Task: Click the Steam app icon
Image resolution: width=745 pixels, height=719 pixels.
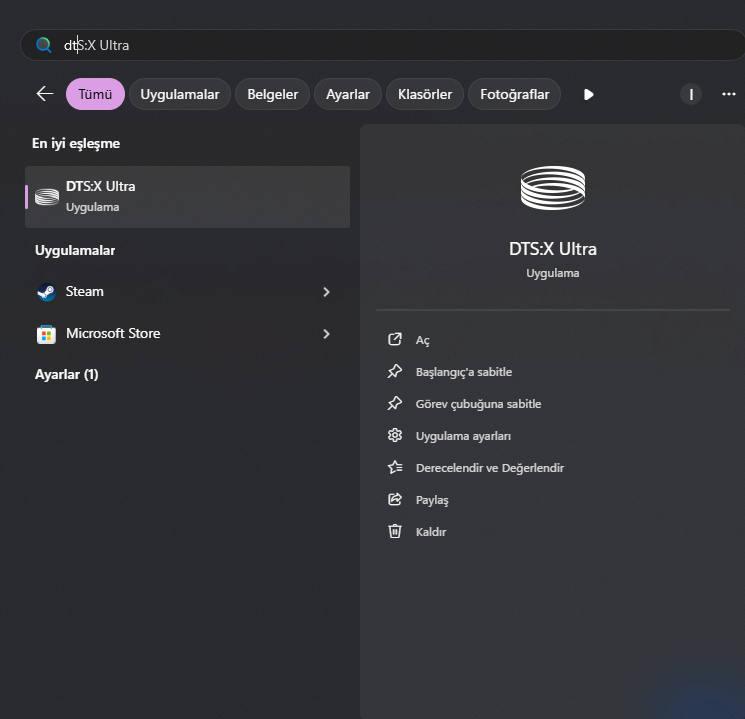Action: tap(47, 292)
